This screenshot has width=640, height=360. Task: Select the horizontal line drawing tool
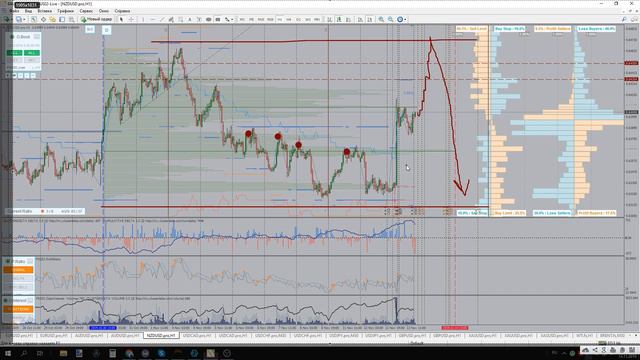click(x=152, y=19)
